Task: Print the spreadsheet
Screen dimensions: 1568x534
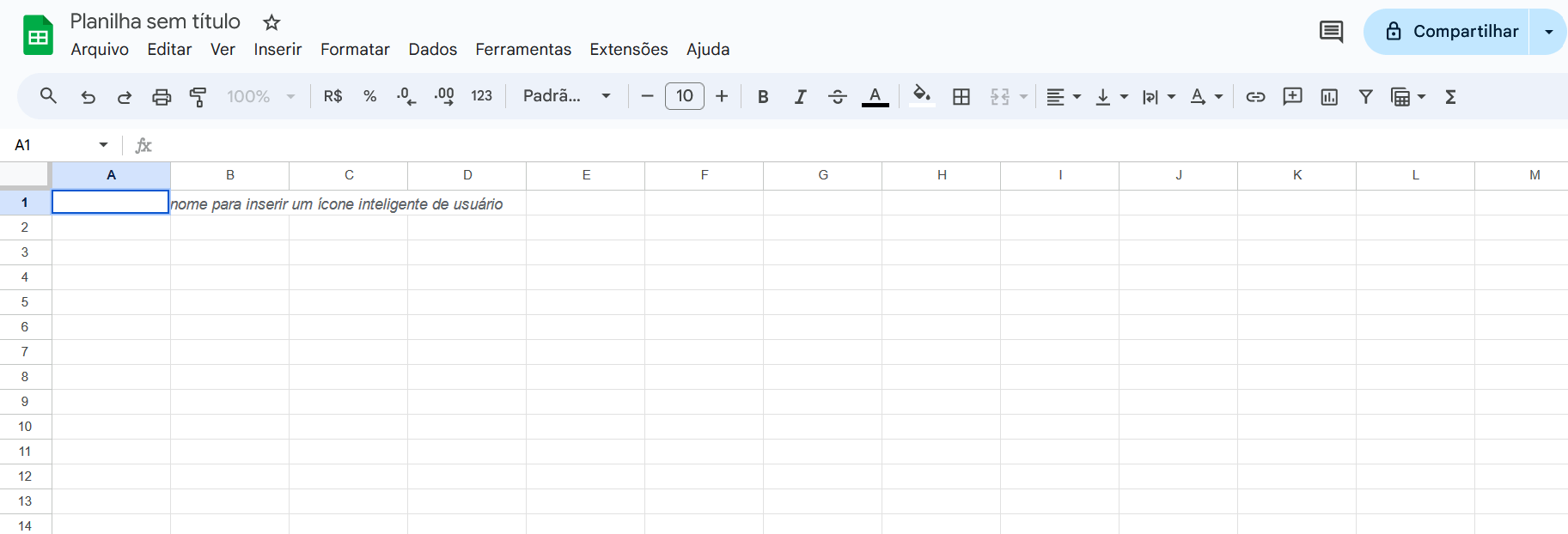Action: (162, 97)
